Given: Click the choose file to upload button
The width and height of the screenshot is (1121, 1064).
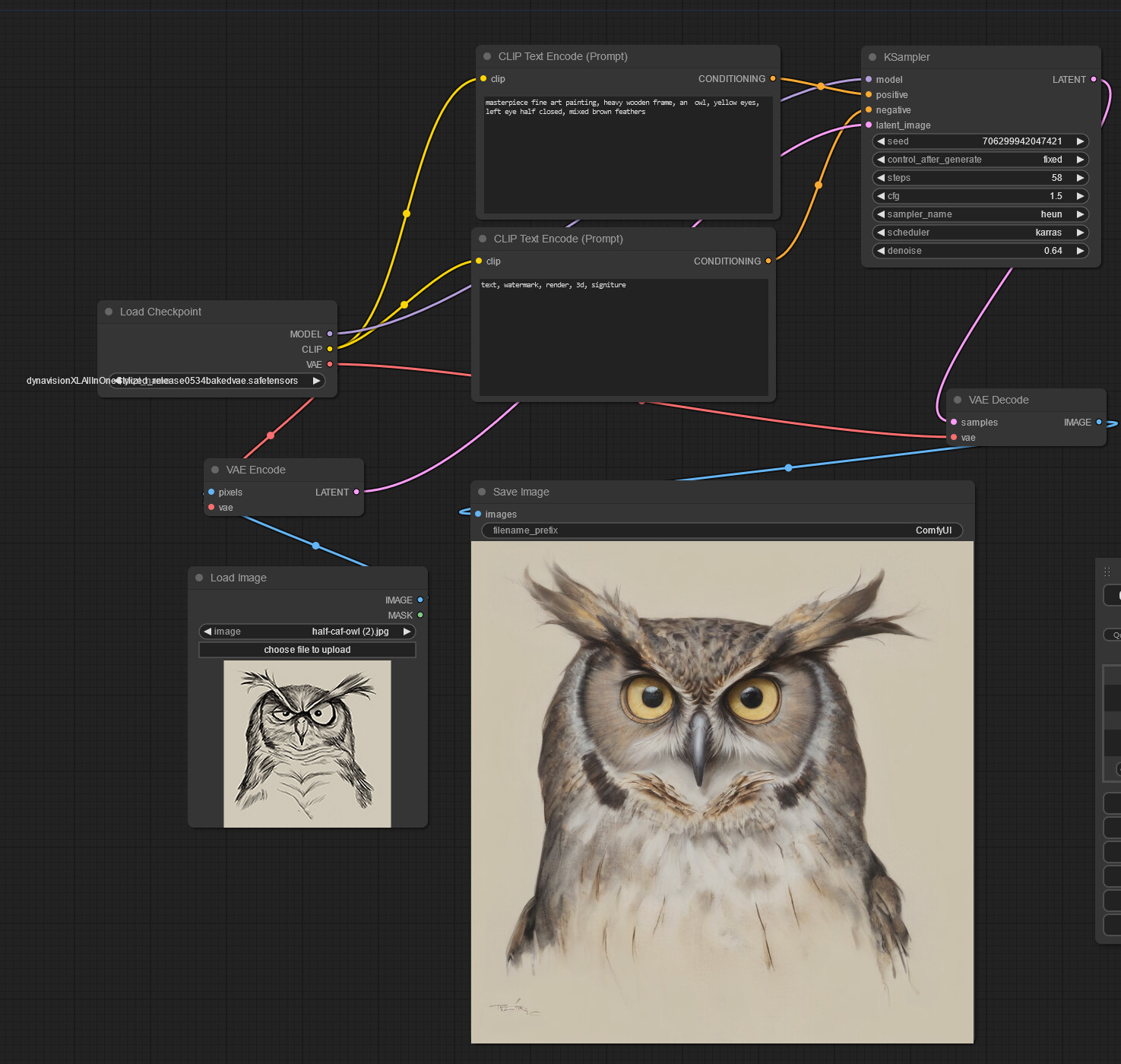Looking at the screenshot, I should click(307, 650).
